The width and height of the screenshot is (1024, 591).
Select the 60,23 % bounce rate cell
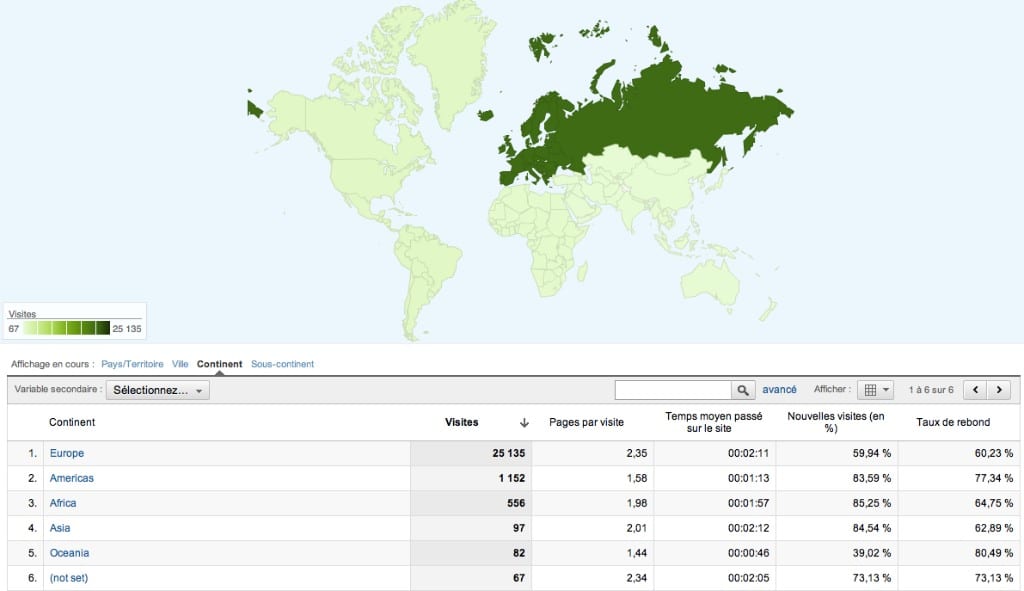tap(959, 453)
